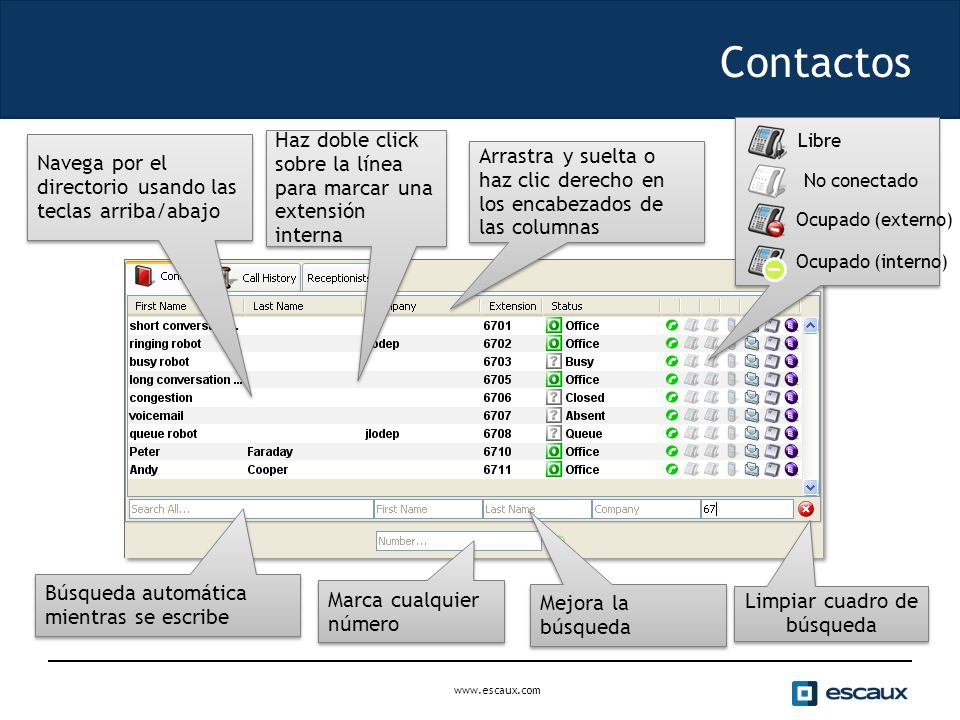Click the 'Queue' status text

click(584, 433)
